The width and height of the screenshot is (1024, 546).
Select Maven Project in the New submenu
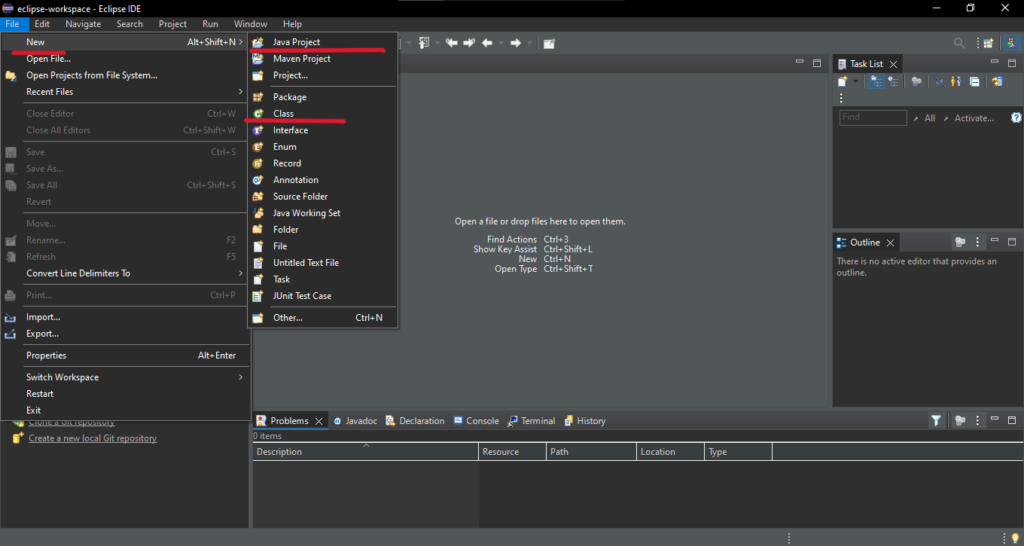click(x=323, y=58)
